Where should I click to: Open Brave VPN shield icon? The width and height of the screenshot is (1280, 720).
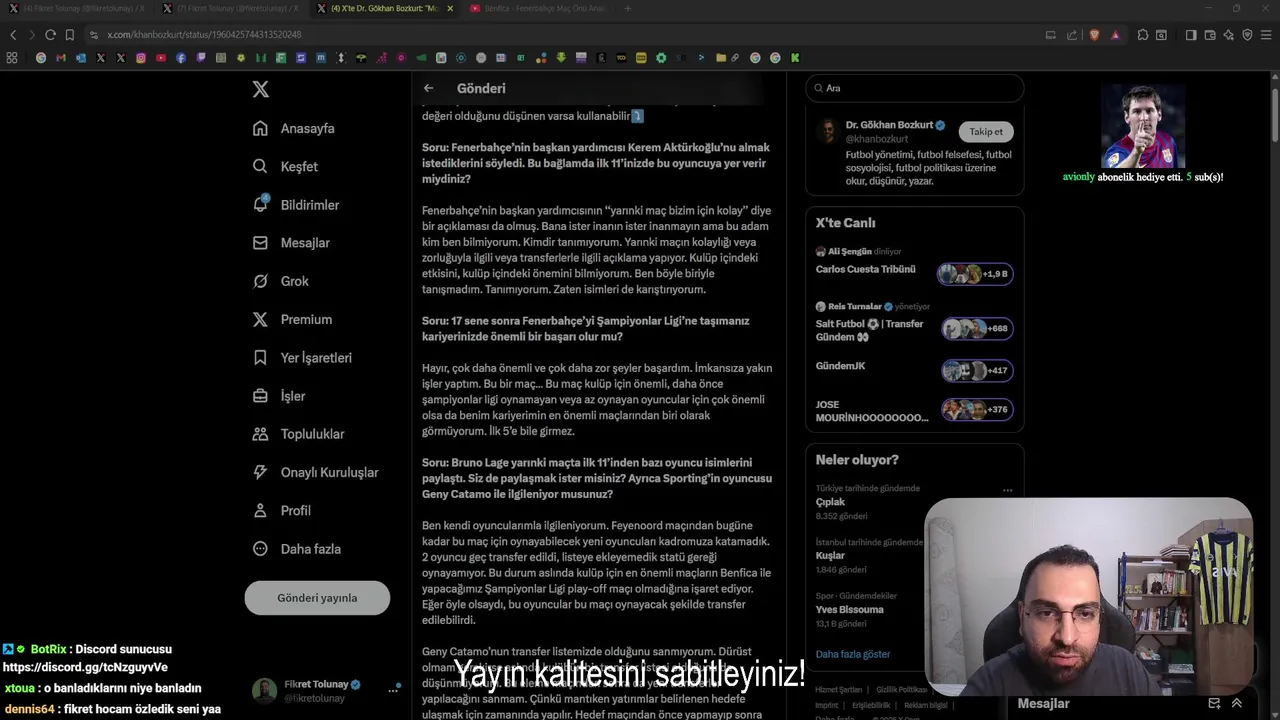coord(1247,35)
